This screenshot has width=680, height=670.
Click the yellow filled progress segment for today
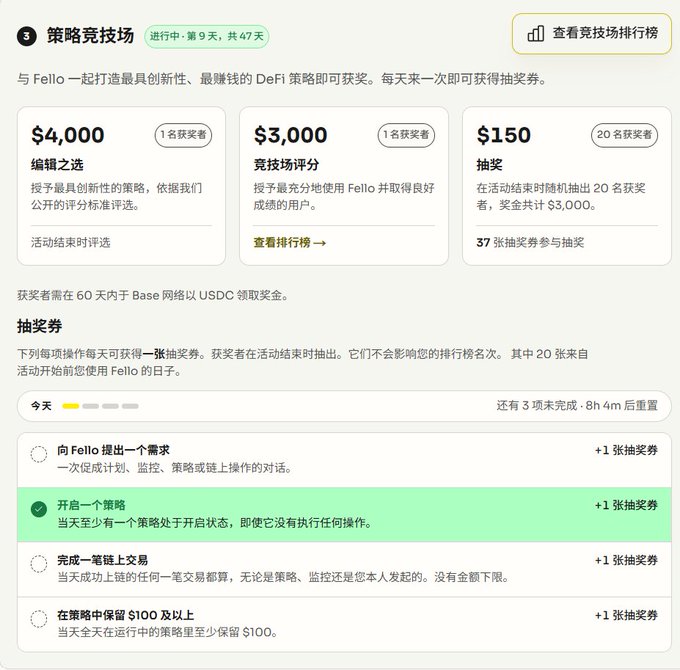coord(71,406)
